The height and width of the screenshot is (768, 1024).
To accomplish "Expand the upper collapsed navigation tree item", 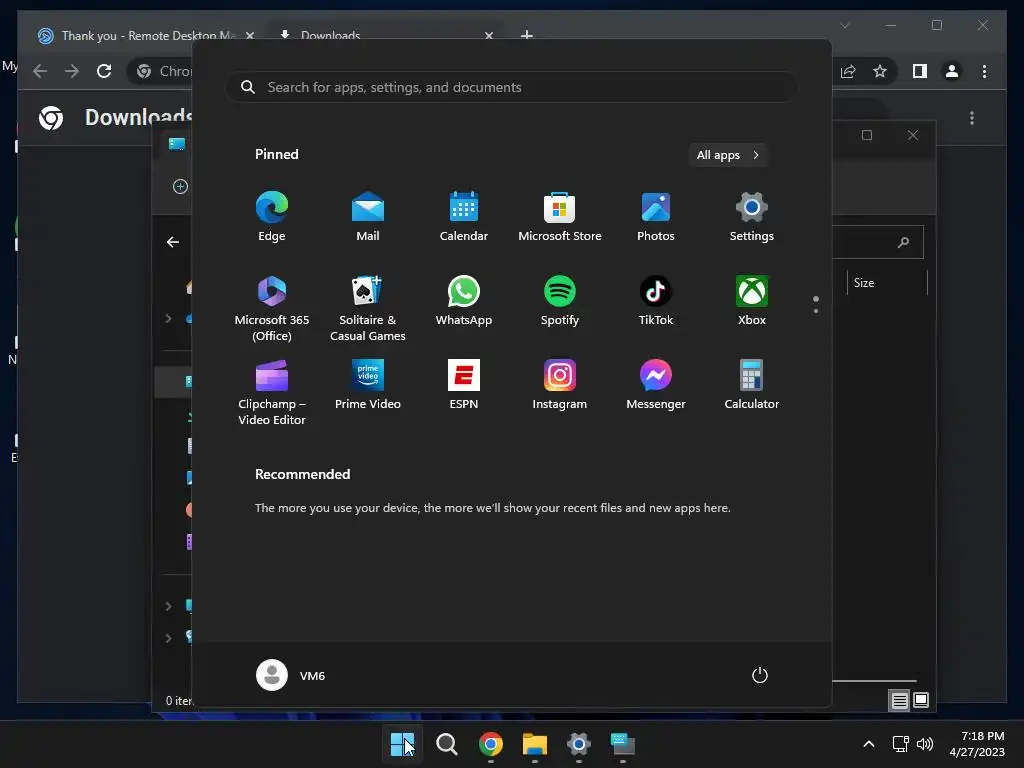I will 168,319.
